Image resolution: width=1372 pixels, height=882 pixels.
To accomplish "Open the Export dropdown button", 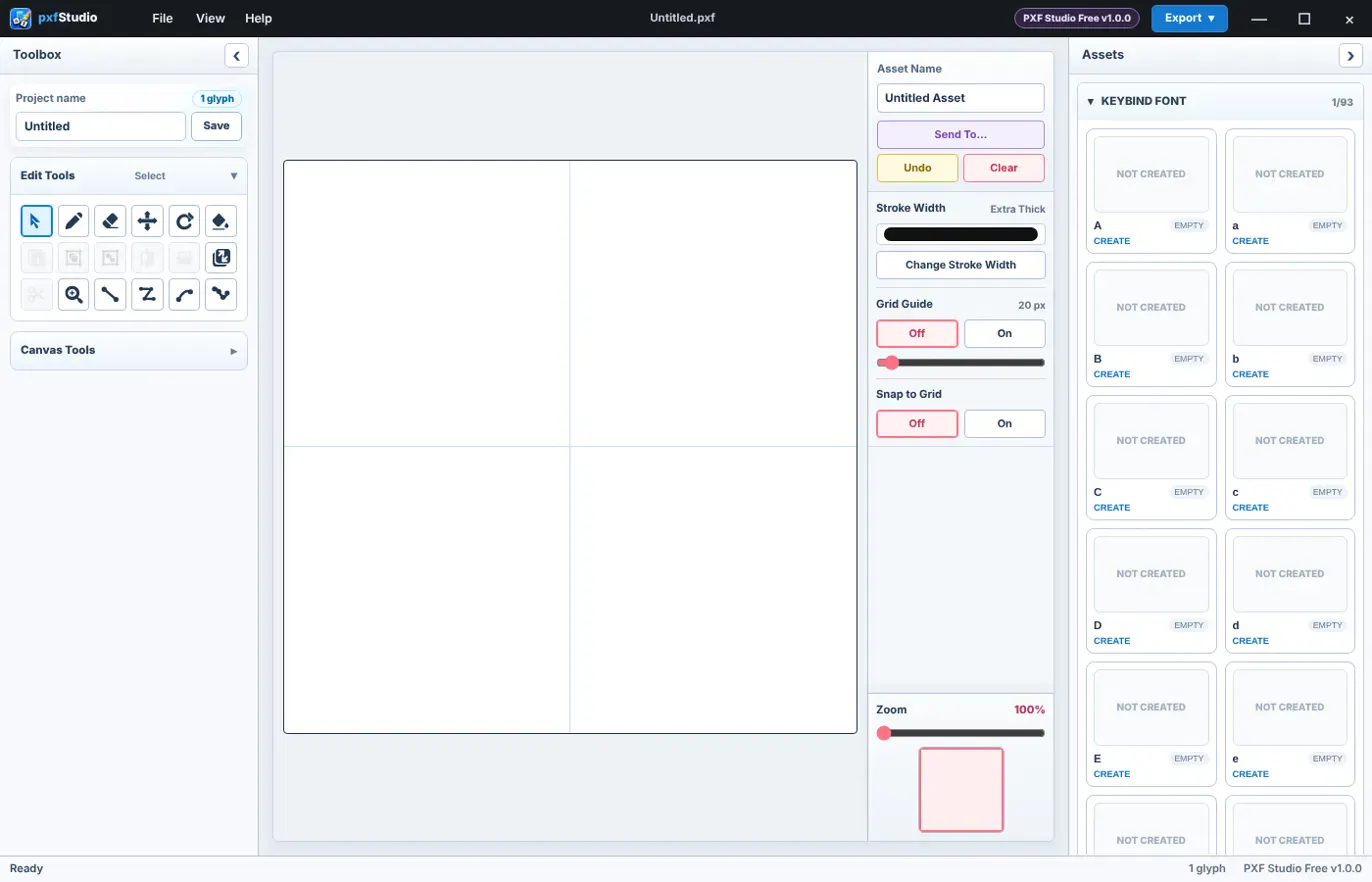I will coord(1189,18).
